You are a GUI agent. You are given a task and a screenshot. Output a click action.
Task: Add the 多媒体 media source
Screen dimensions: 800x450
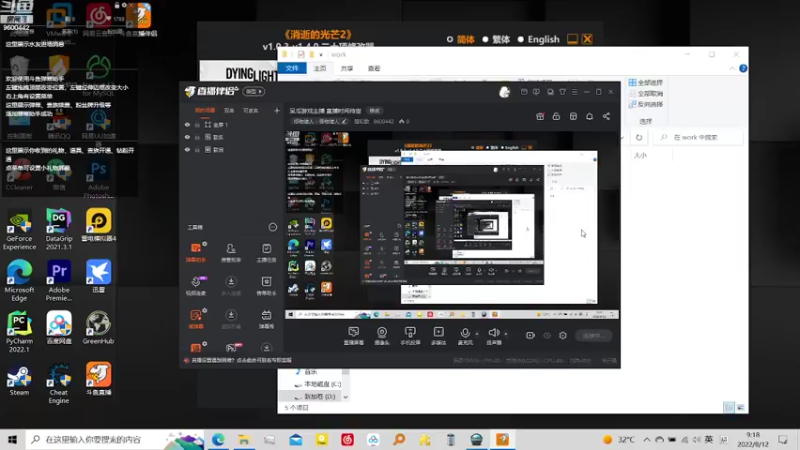[x=439, y=335]
